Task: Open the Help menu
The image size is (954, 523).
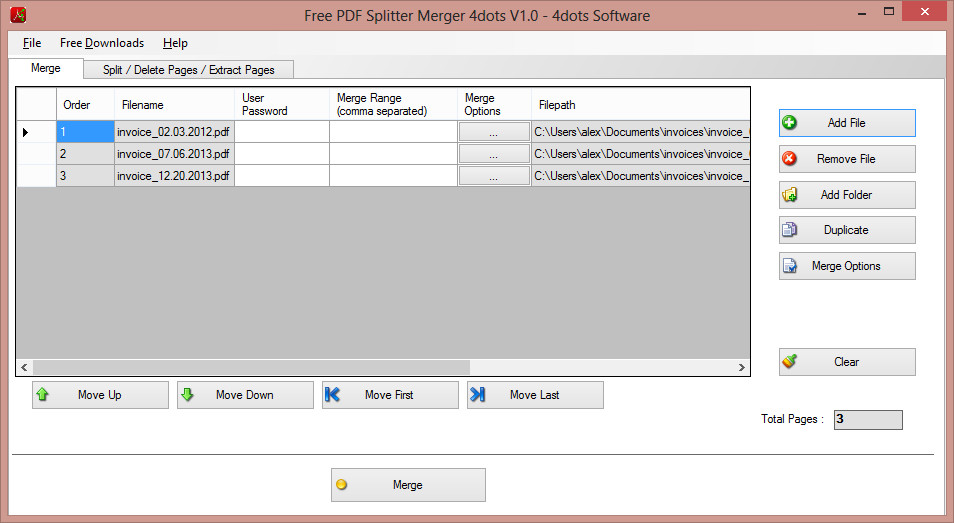Action: (x=175, y=43)
